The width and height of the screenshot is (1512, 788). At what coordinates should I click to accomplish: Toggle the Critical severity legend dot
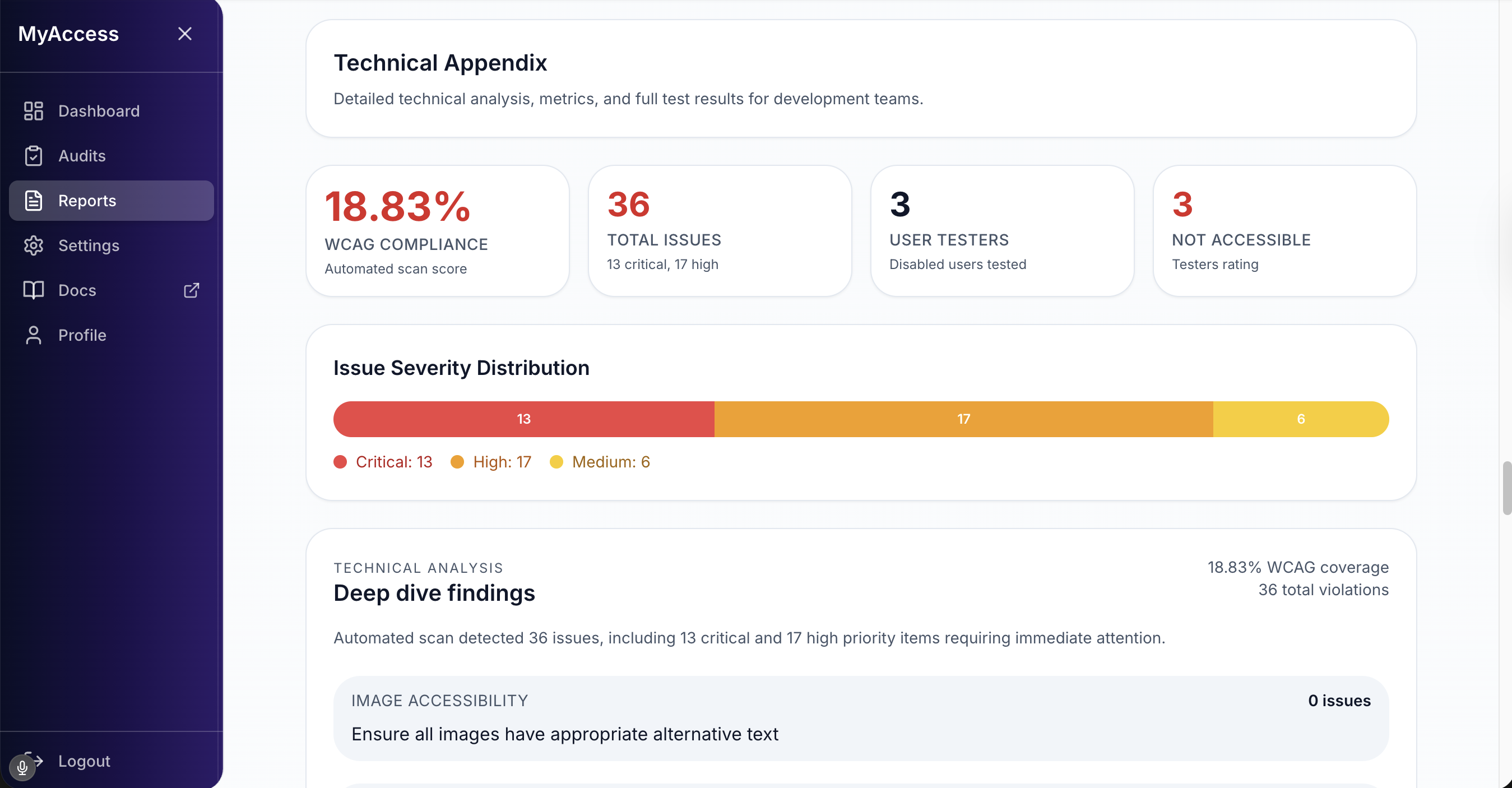pos(340,462)
